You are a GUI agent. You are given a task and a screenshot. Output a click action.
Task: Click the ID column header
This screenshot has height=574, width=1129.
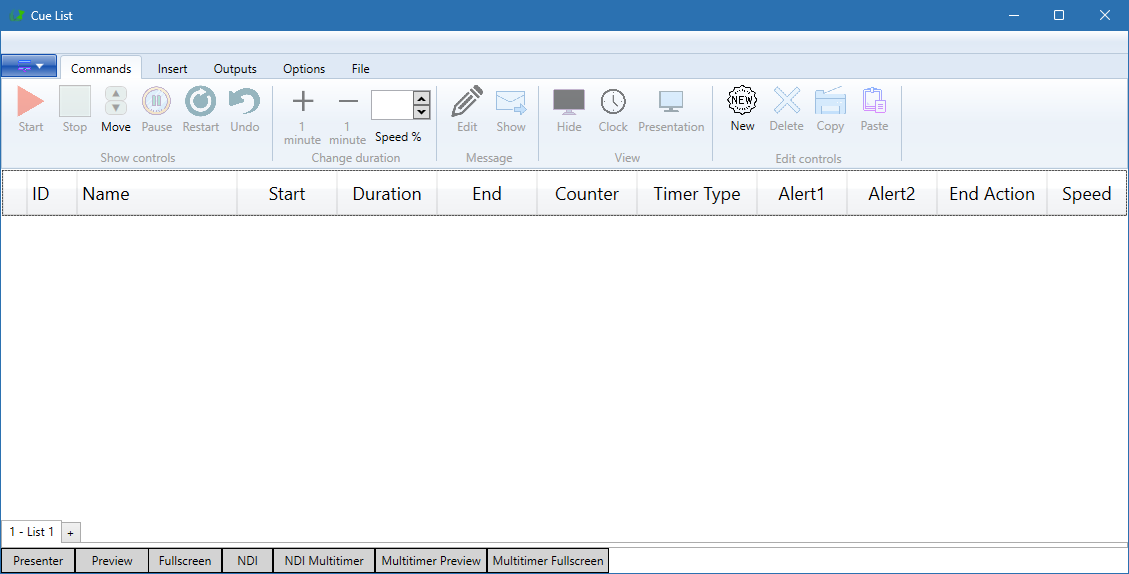tap(51, 193)
